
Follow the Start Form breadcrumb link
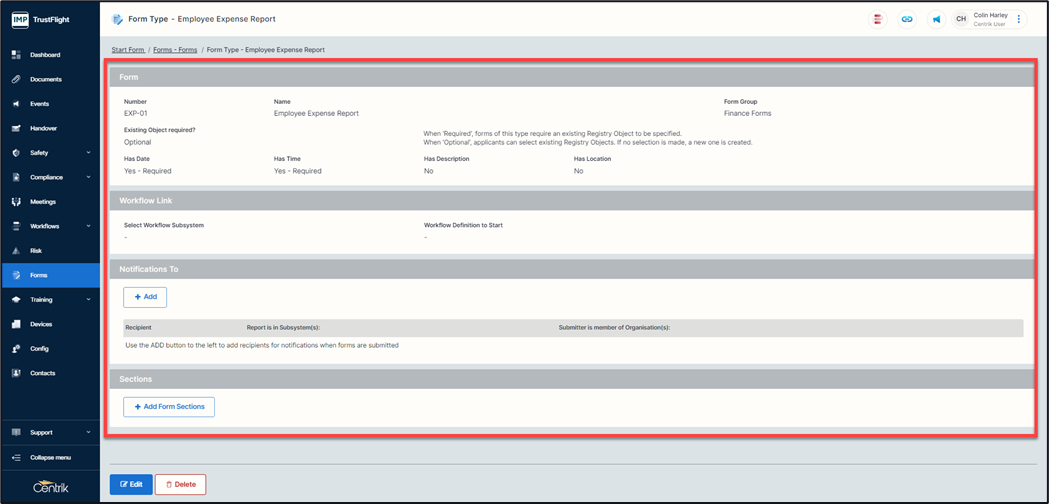click(x=128, y=50)
